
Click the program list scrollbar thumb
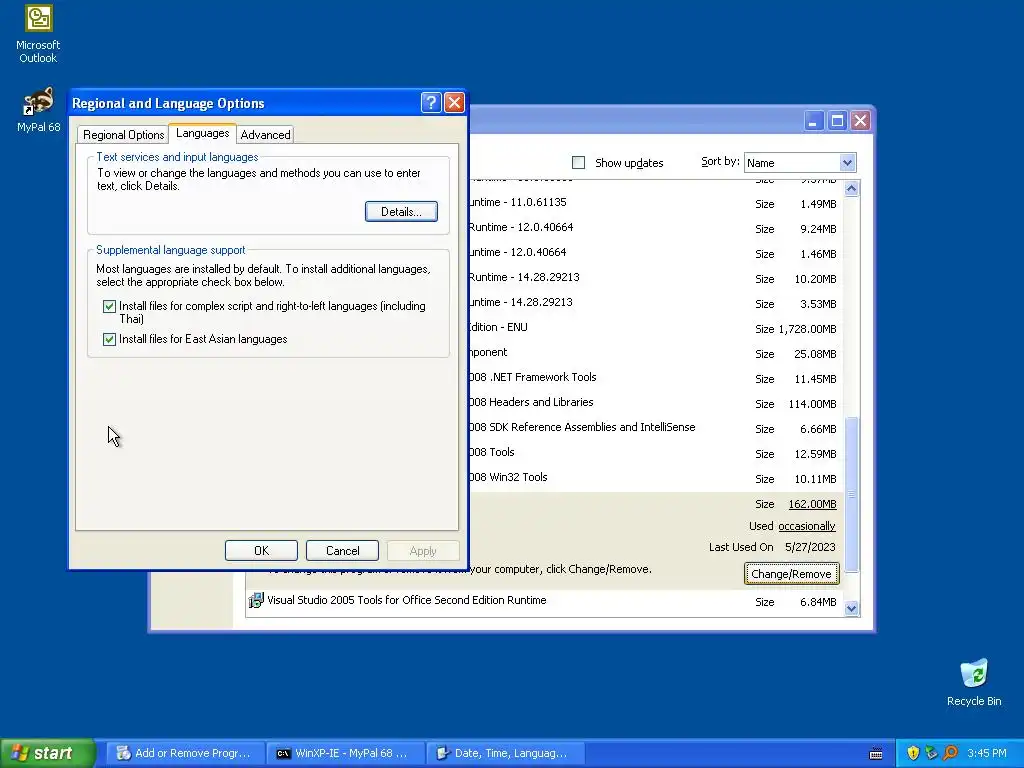coord(851,494)
